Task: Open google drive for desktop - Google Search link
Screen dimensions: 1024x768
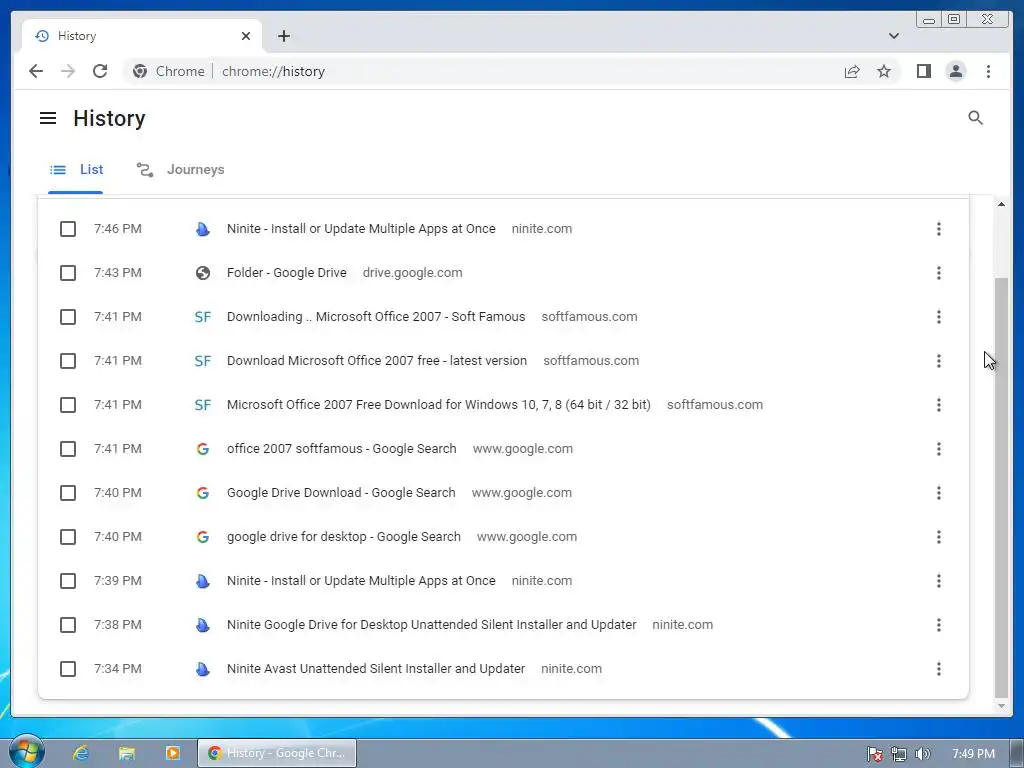Action: (344, 537)
